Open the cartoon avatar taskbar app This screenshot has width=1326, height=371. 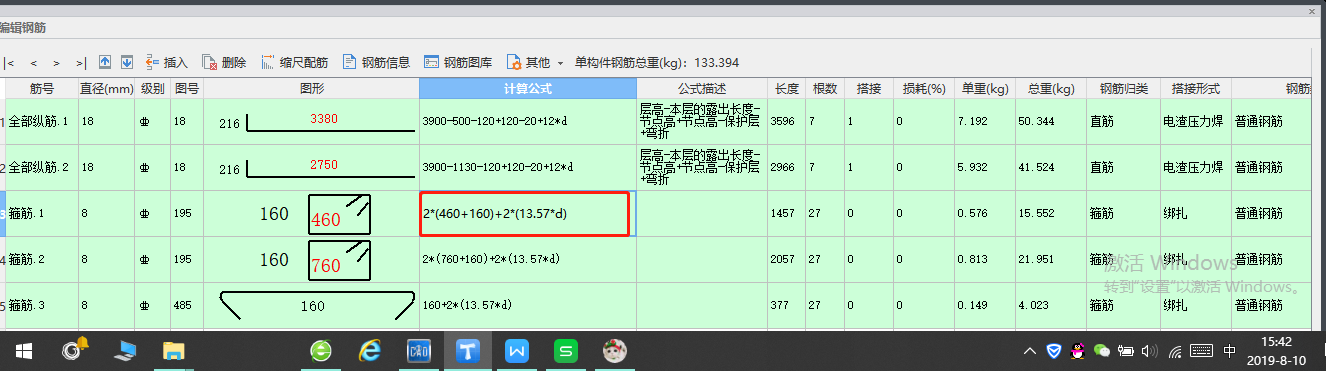(614, 351)
